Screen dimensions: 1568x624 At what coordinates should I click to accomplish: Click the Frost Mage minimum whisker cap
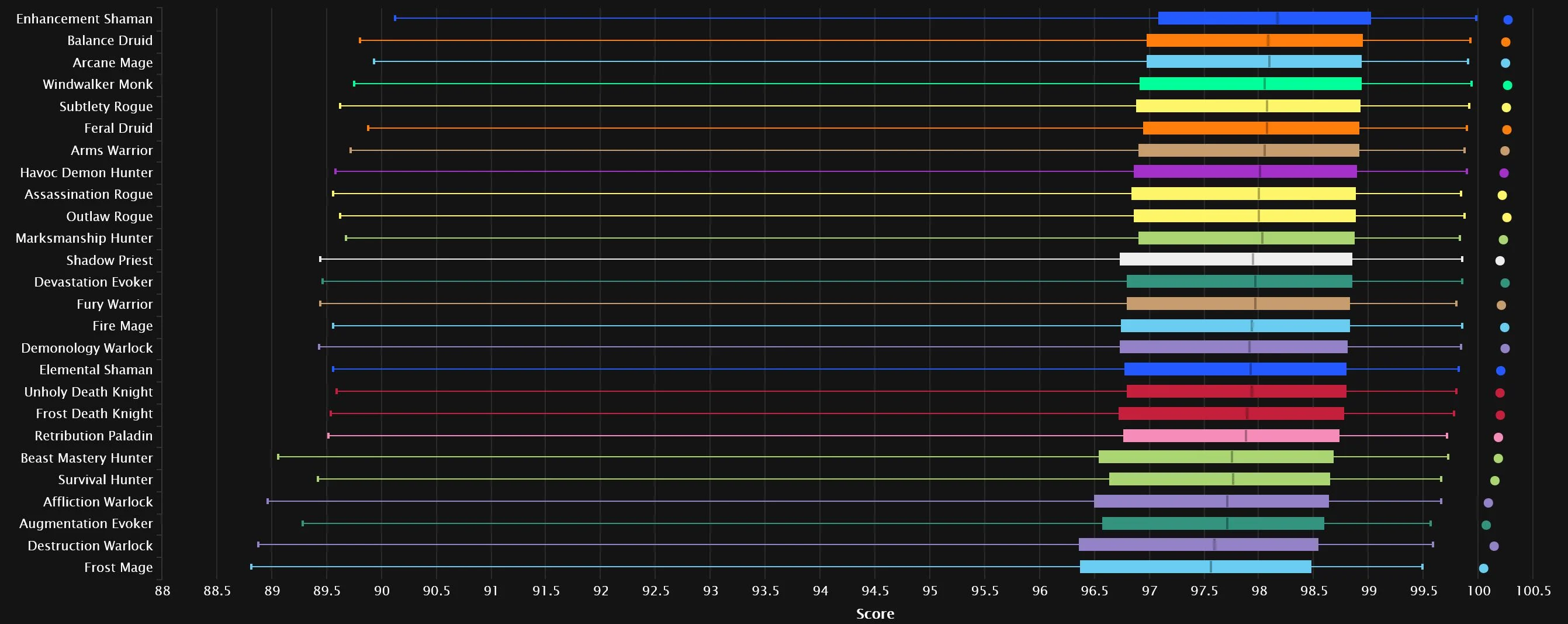[251, 567]
